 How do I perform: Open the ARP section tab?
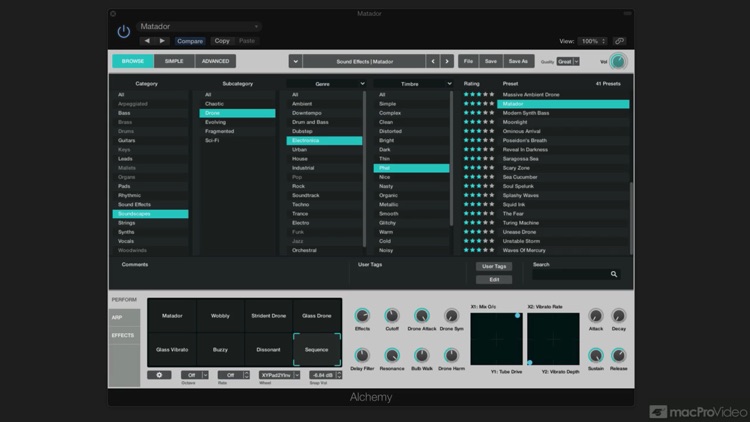coord(124,318)
